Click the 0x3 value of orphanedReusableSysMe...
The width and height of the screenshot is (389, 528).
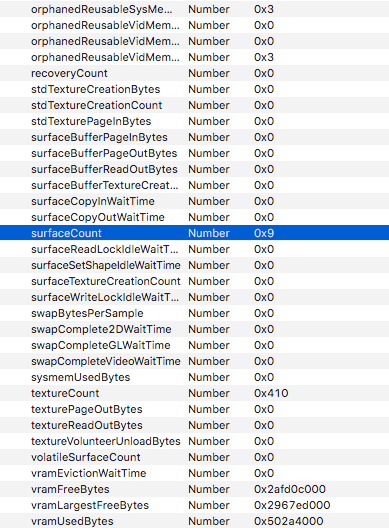264,9
